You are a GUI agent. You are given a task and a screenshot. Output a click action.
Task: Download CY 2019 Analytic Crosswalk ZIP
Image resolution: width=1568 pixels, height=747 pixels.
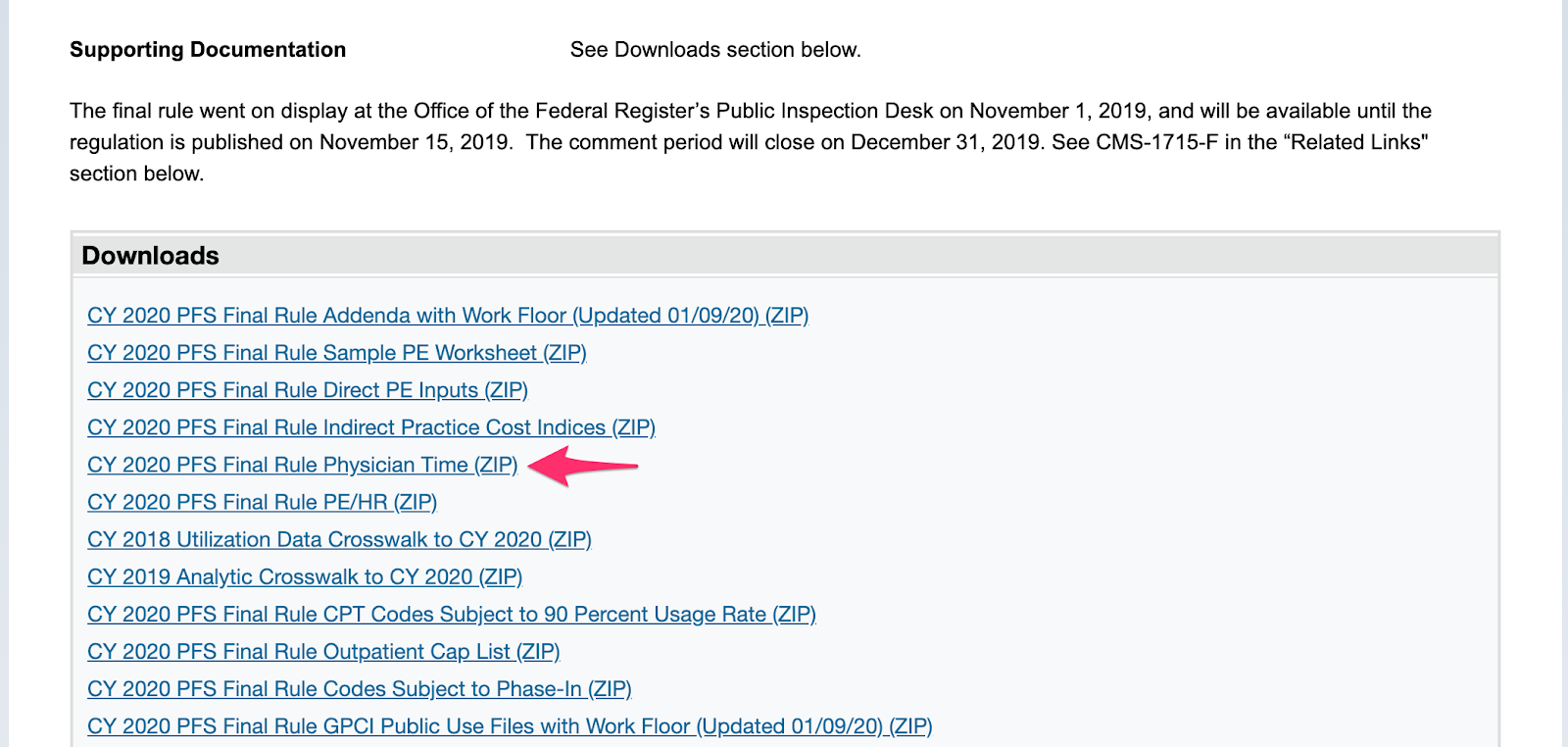coord(305,576)
